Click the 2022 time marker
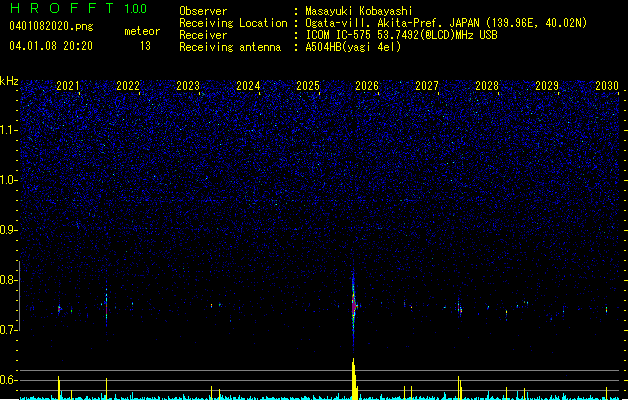 click(128, 86)
